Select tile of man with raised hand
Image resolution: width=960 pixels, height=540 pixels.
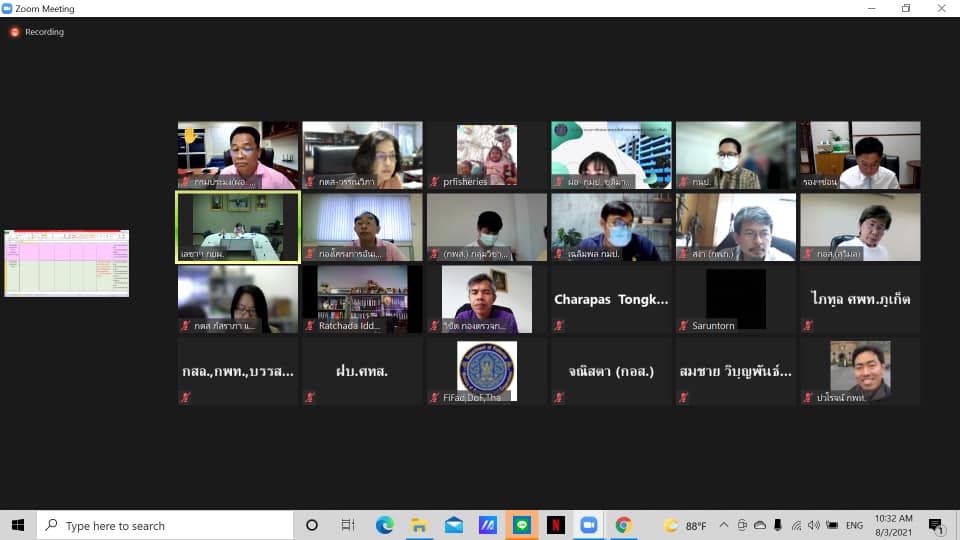238,155
